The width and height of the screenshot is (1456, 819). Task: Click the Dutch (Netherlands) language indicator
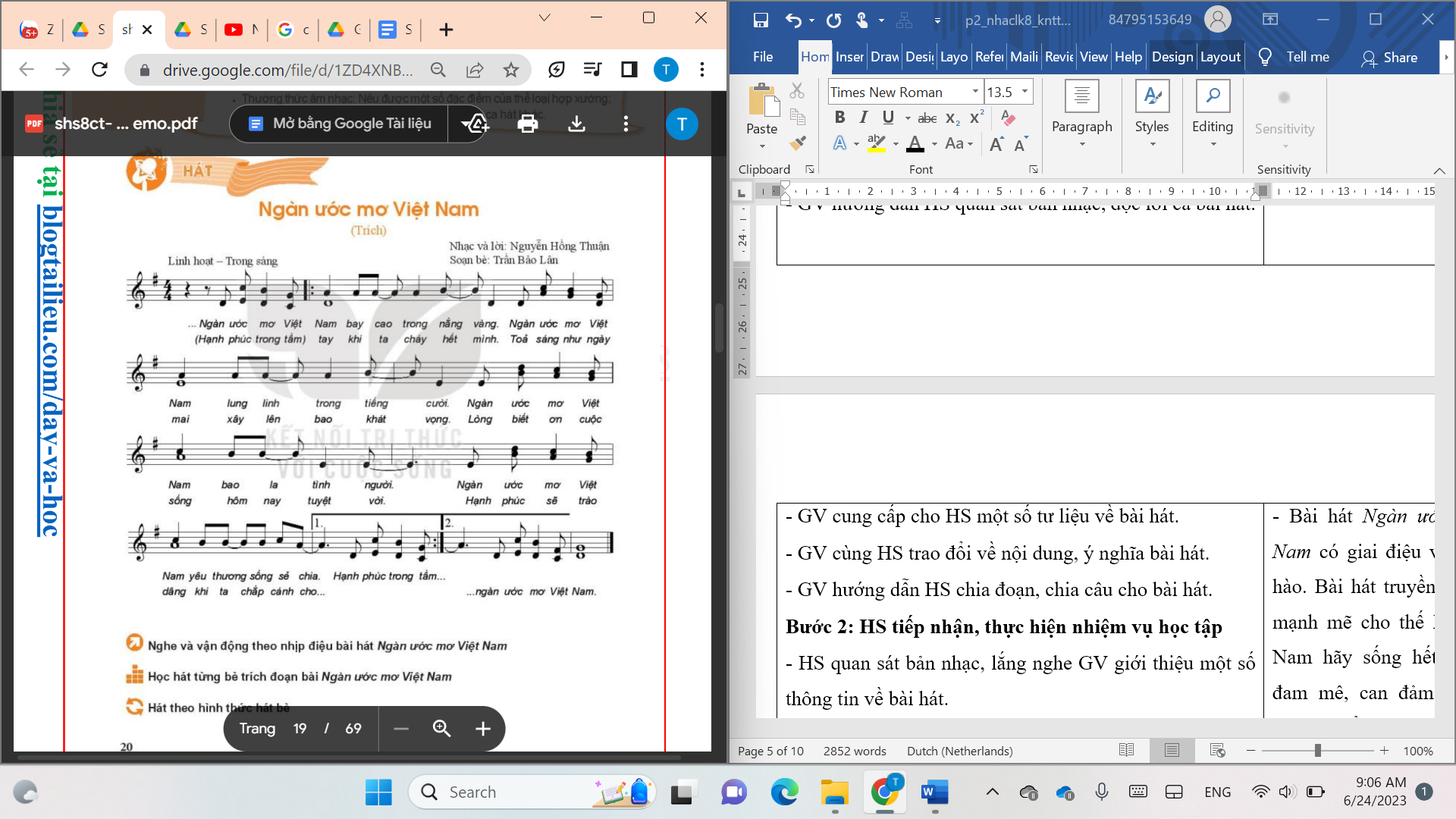tap(959, 751)
